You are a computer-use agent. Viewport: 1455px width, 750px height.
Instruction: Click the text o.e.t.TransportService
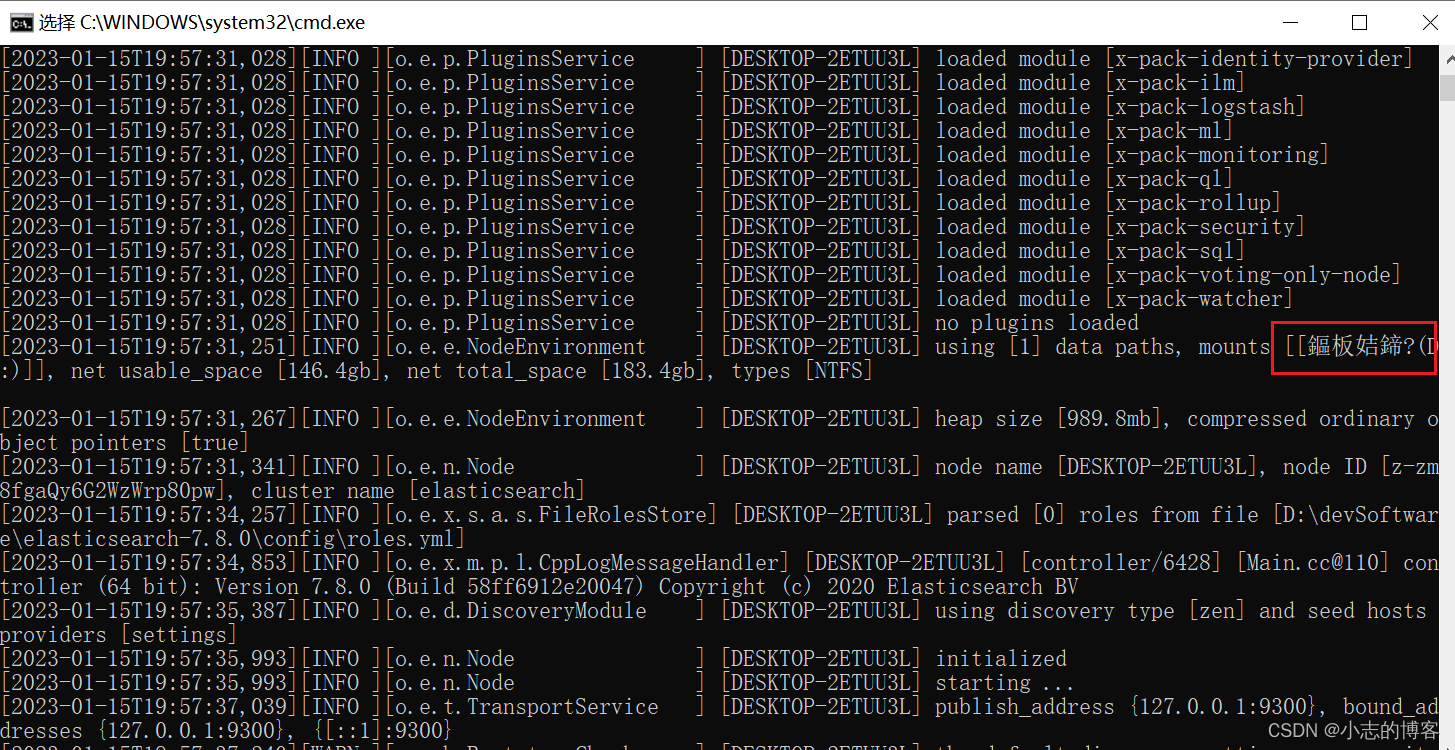point(527,707)
